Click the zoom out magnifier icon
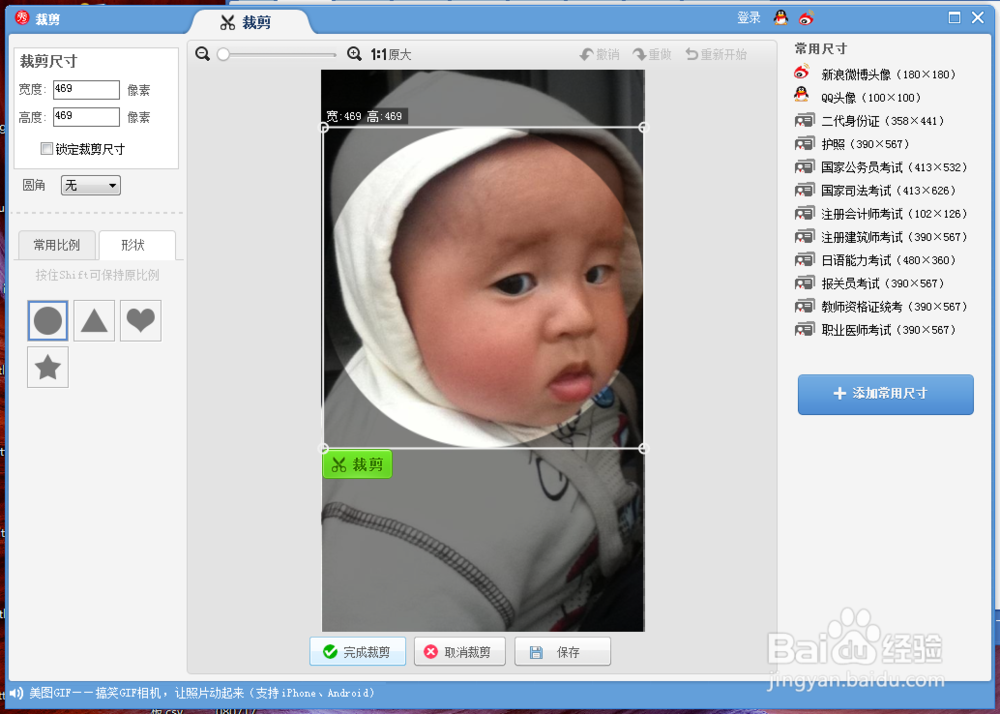Image resolution: width=1000 pixels, height=714 pixels. pyautogui.click(x=203, y=54)
